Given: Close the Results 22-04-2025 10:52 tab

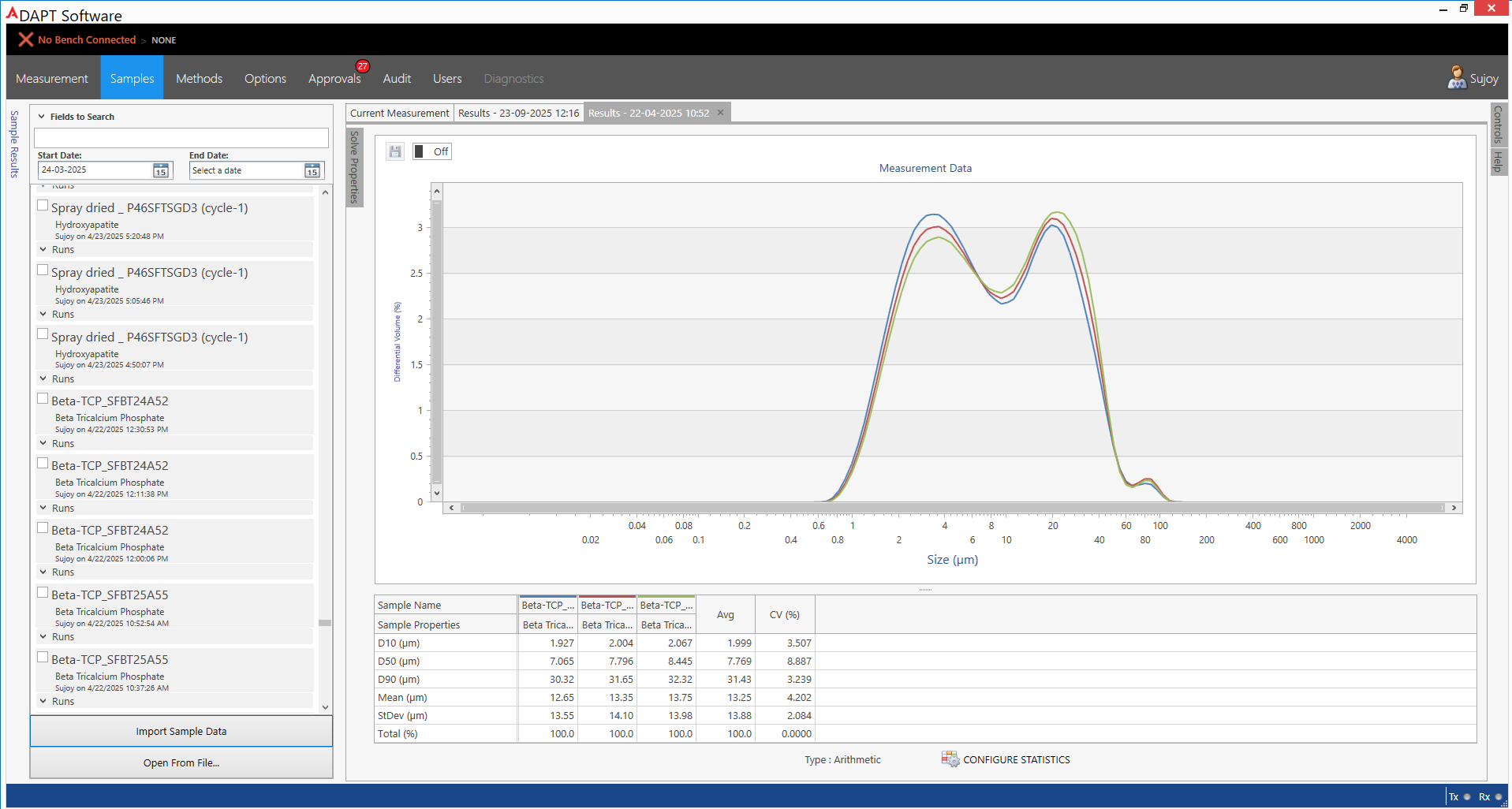Looking at the screenshot, I should tap(720, 113).
